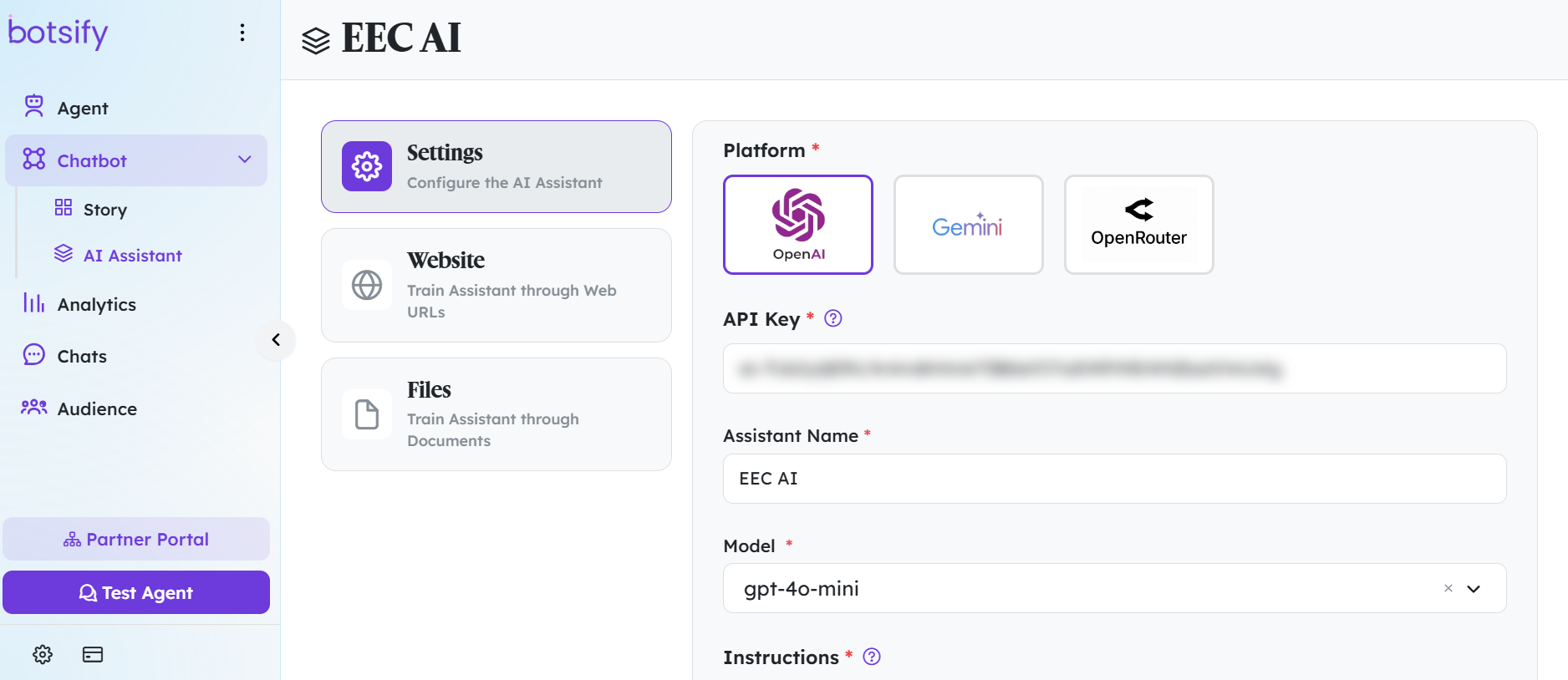This screenshot has width=1568, height=680.
Task: Click the Chats bubble icon
Action: pyautogui.click(x=34, y=354)
